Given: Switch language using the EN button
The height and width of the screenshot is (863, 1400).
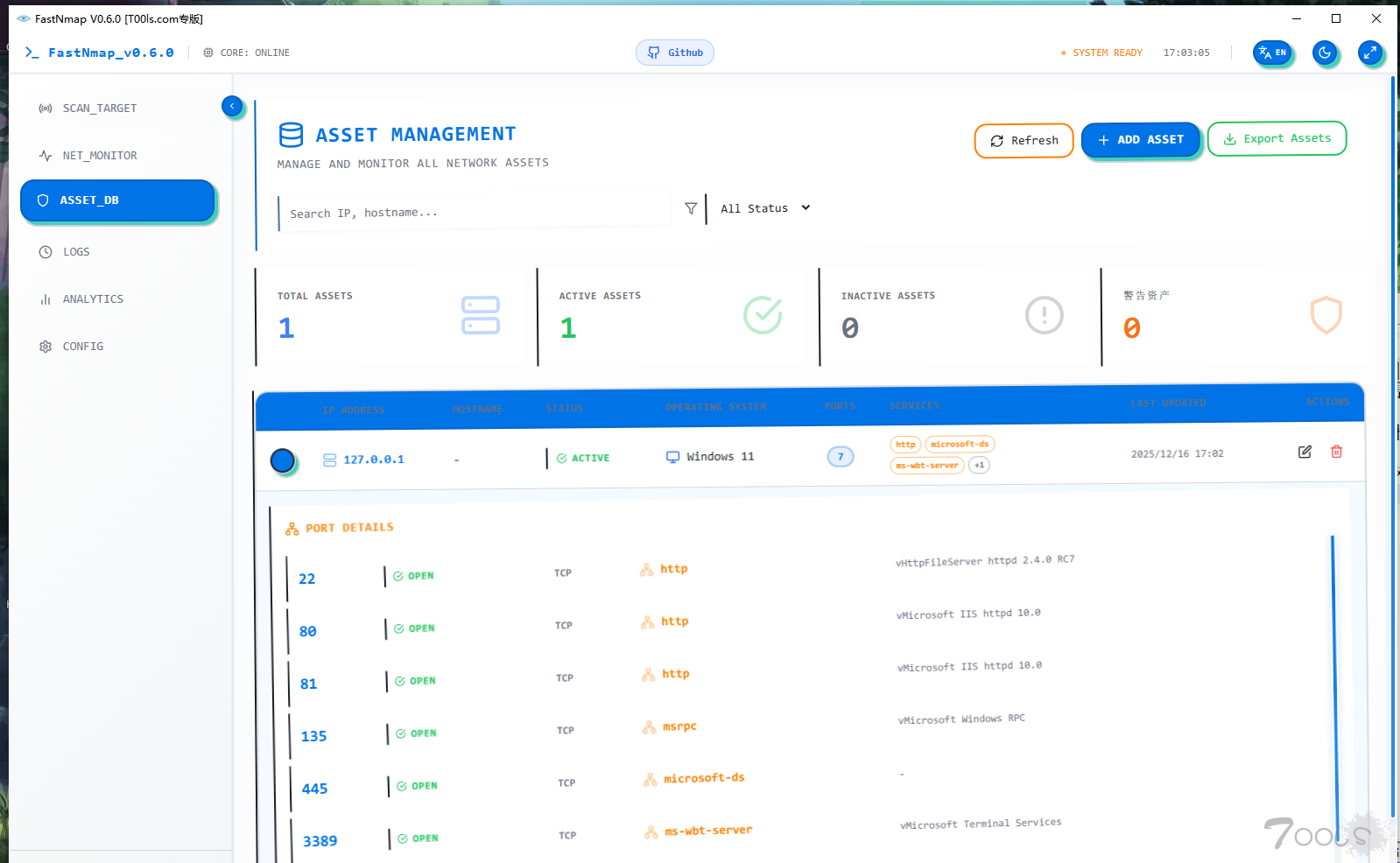Looking at the screenshot, I should [1272, 53].
